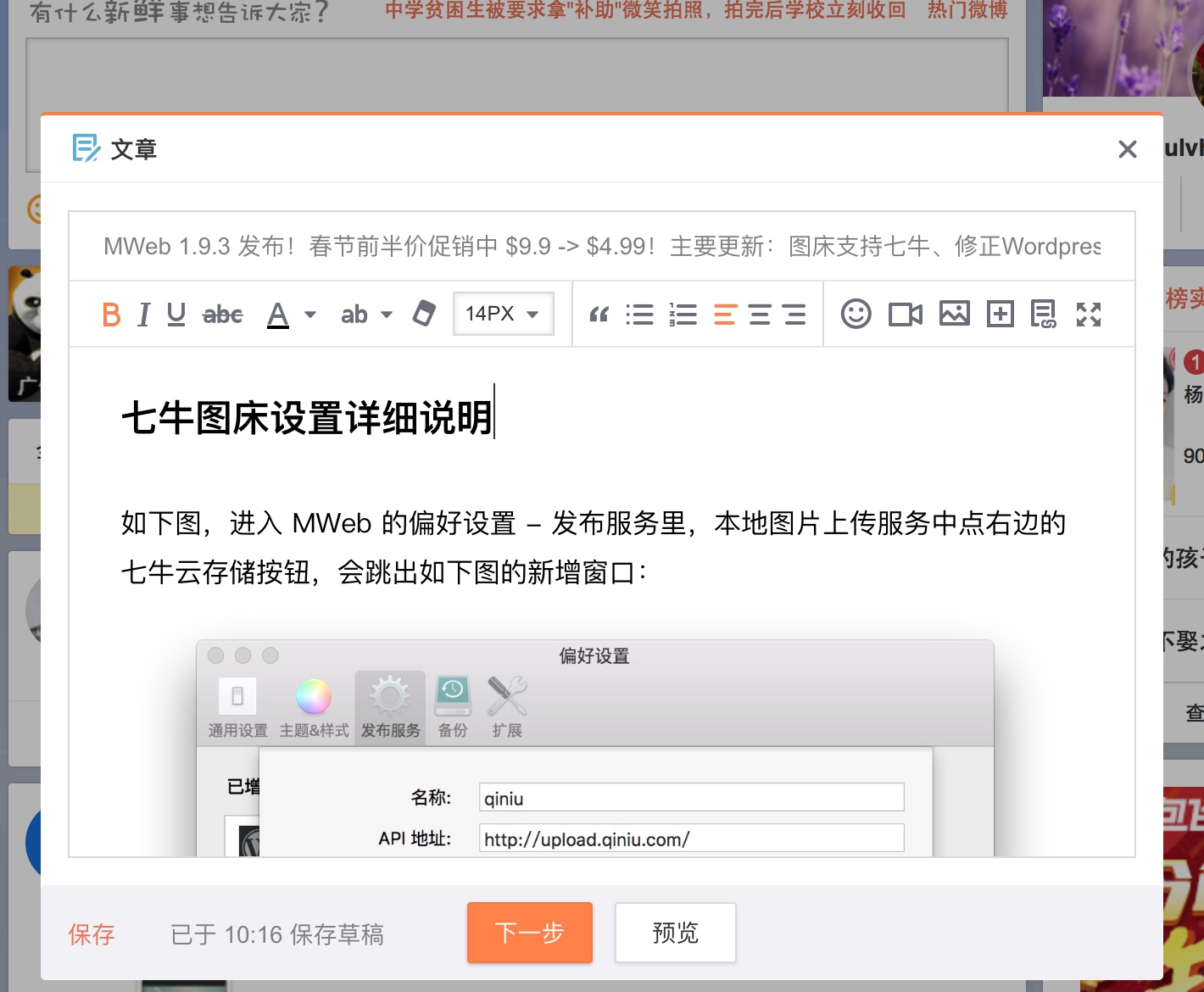Click the insert plus-box icon
Viewport: 1204px width, 992px height.
coord(1001,315)
